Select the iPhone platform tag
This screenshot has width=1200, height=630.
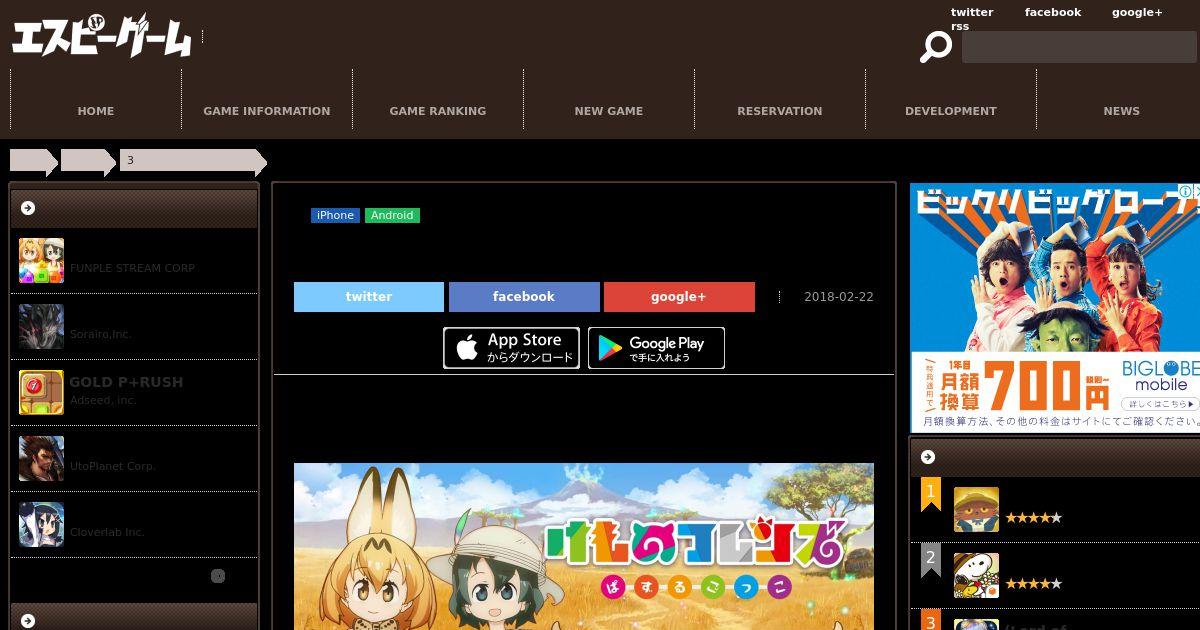335,215
